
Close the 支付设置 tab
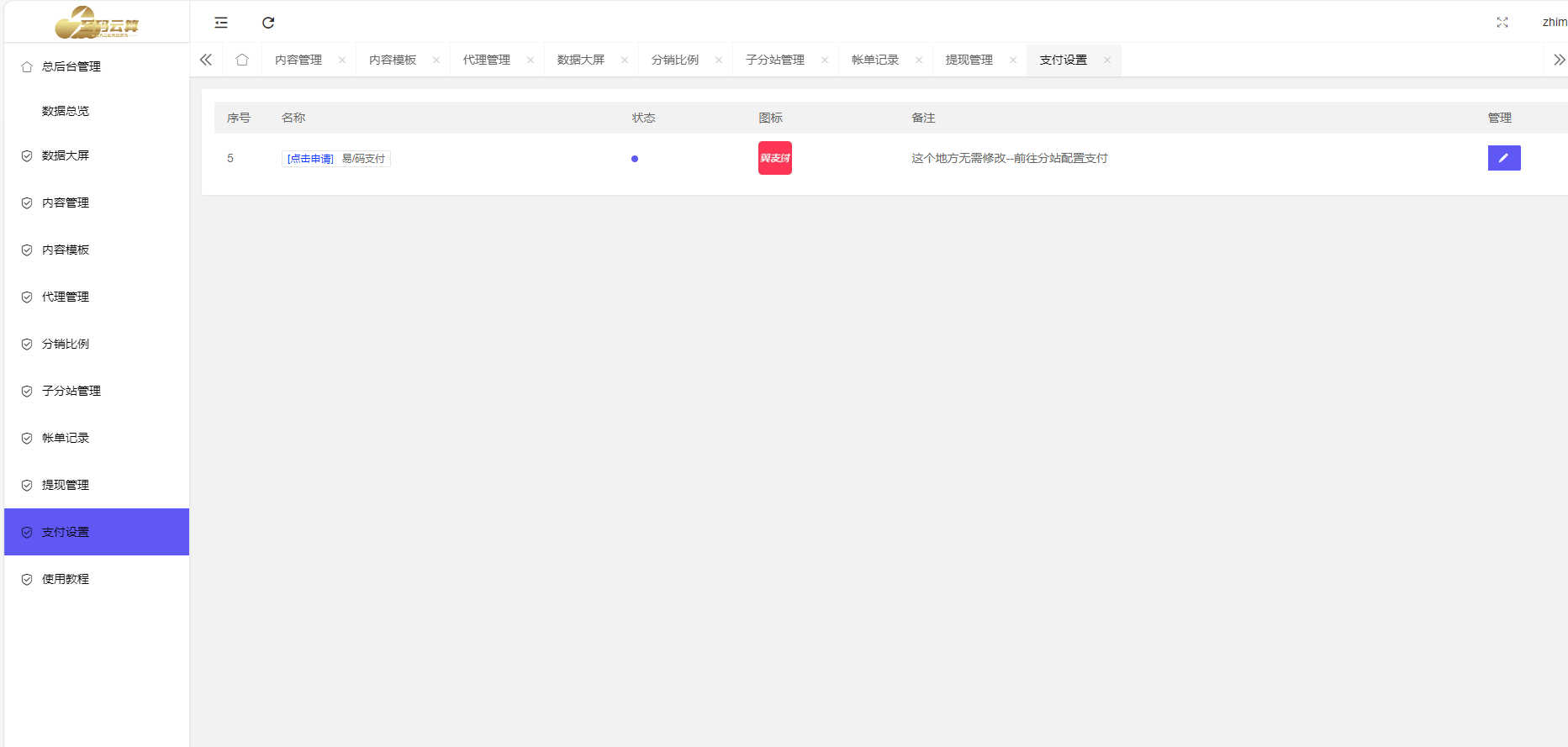pyautogui.click(x=1107, y=60)
